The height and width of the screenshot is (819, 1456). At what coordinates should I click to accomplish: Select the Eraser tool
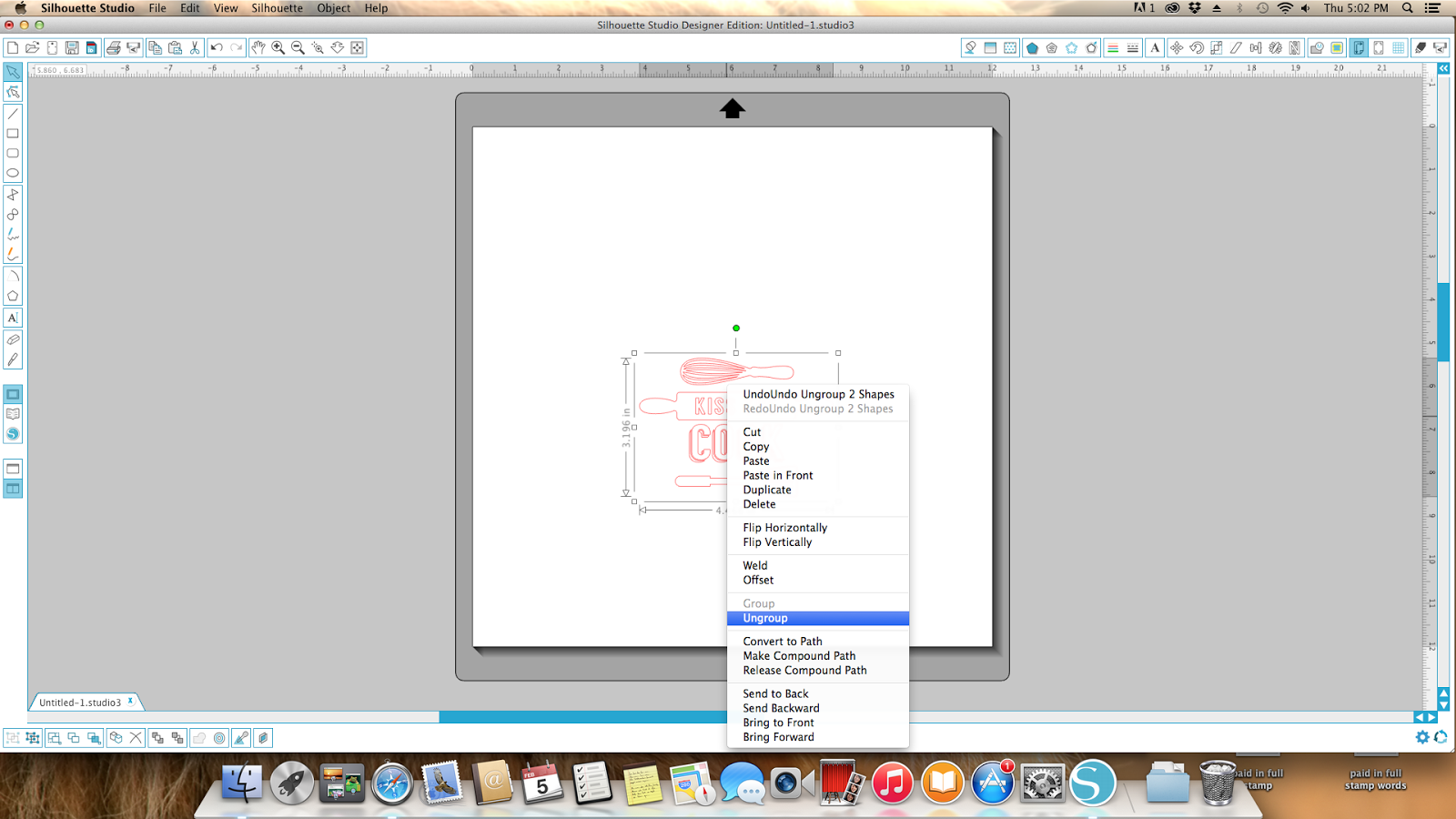tap(13, 339)
